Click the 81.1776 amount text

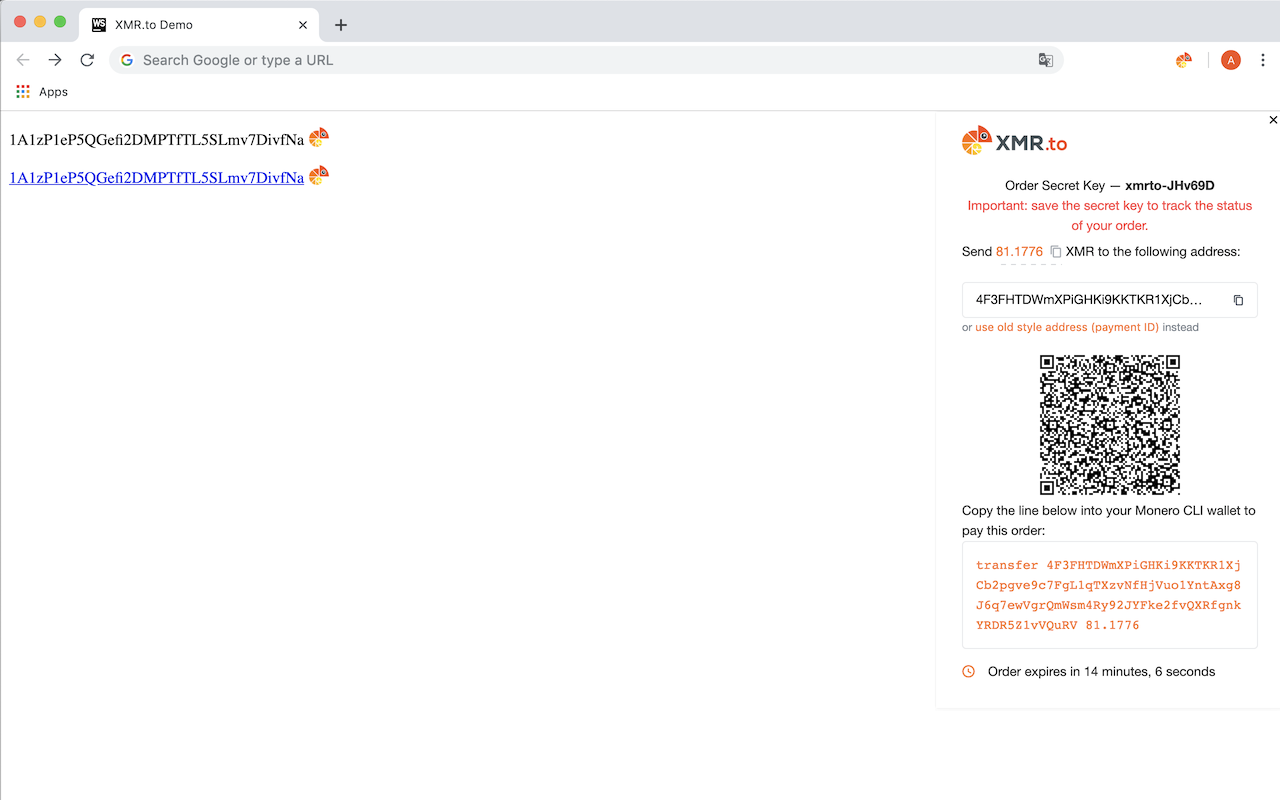point(1019,252)
